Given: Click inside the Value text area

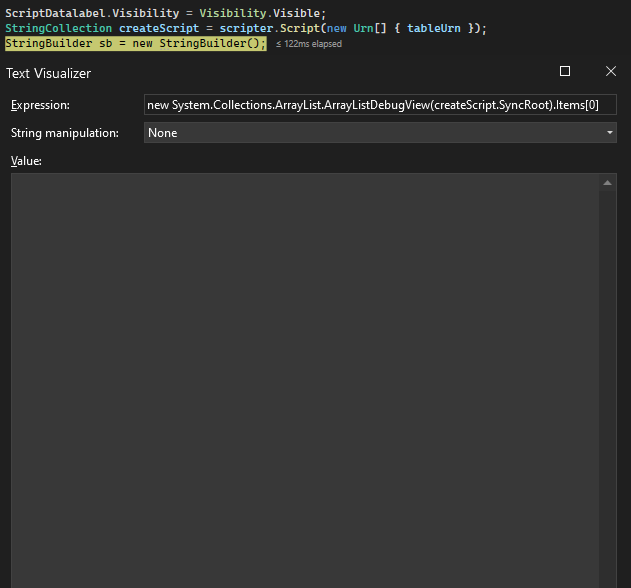Looking at the screenshot, I should (305, 380).
